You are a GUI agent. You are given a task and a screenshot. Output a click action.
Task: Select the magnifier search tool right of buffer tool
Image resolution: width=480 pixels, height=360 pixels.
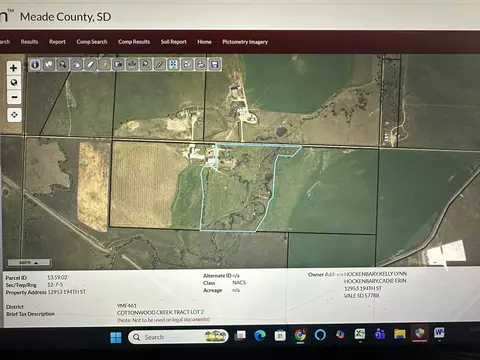click(x=146, y=64)
